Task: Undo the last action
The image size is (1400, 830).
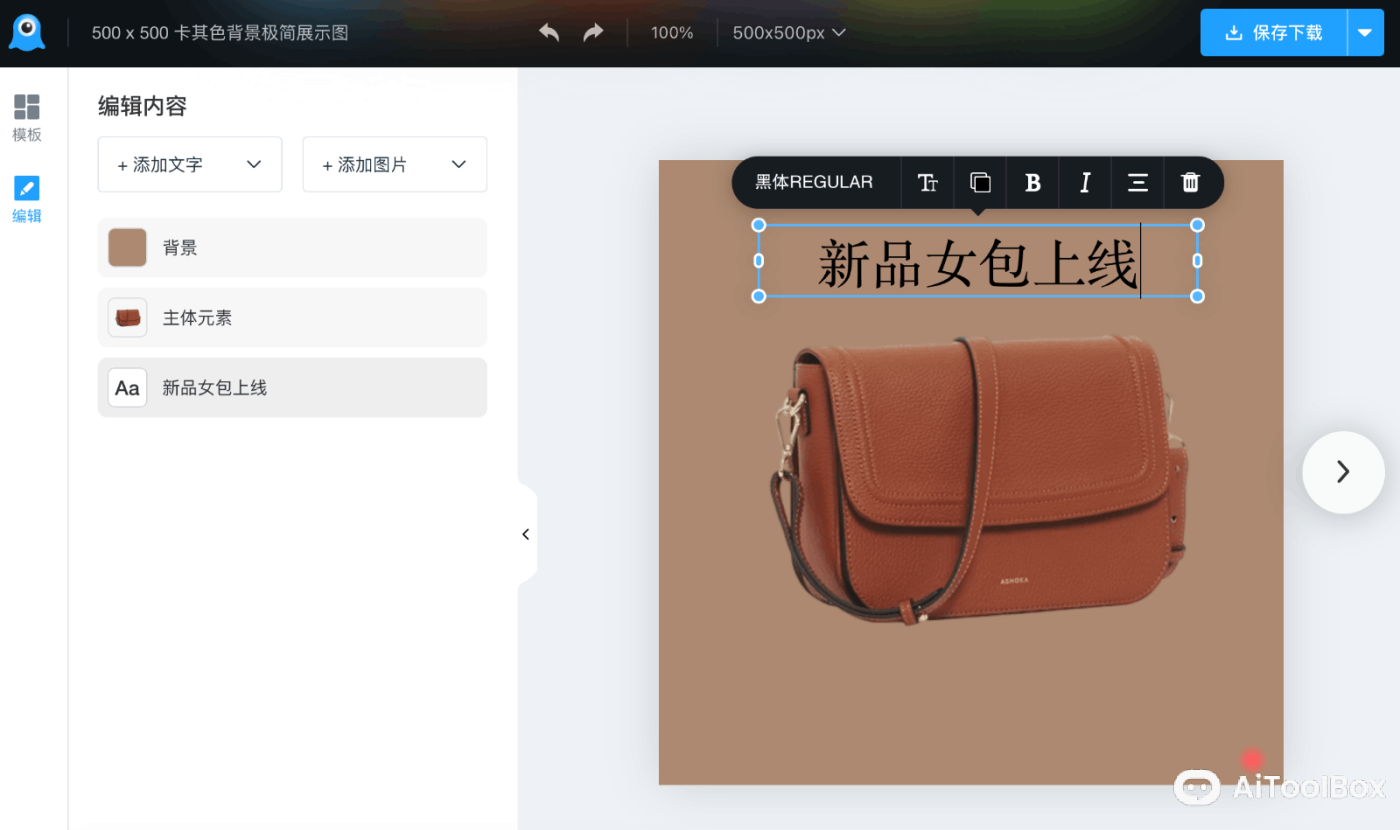Action: coord(548,32)
